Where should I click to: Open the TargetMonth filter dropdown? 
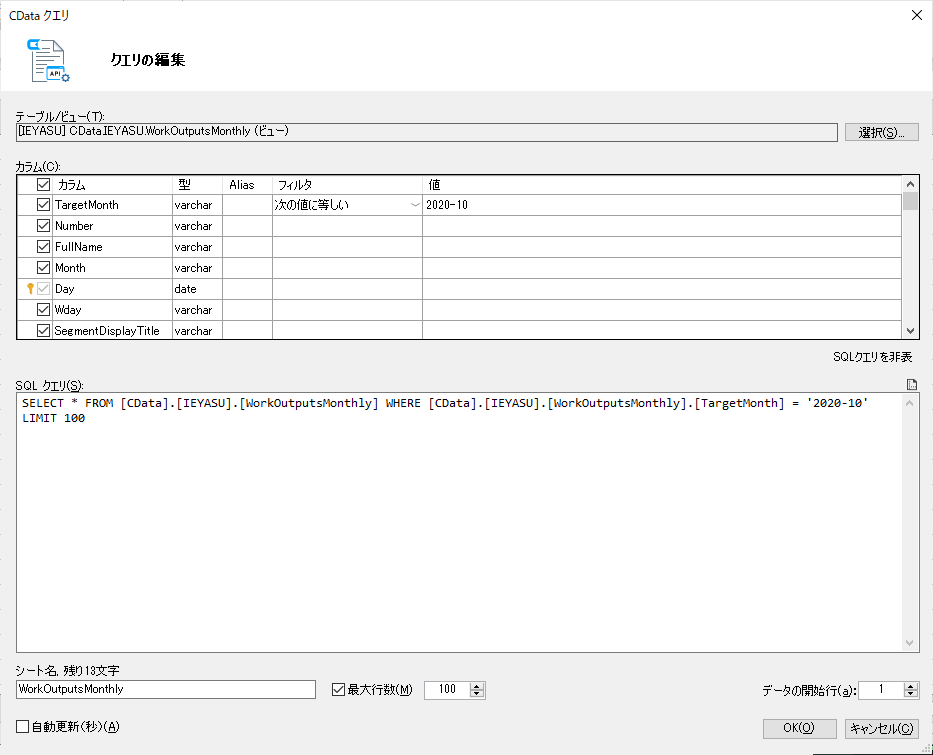coord(415,205)
